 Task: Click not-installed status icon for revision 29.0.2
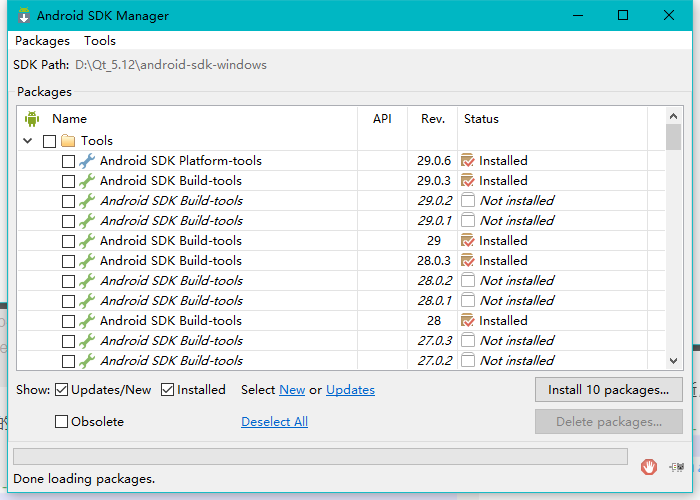(x=467, y=200)
